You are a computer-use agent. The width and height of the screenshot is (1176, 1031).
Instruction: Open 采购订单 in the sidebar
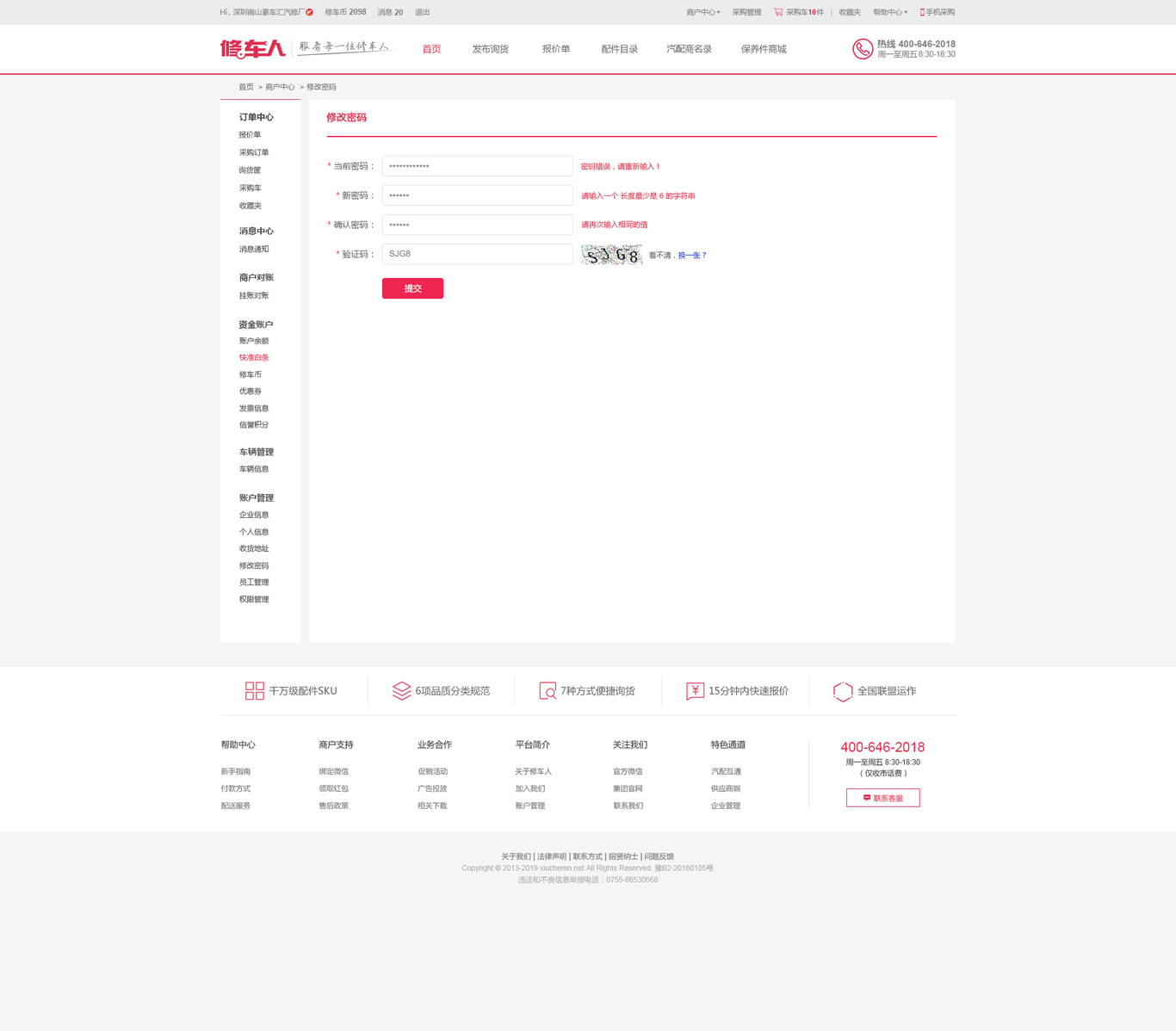[x=254, y=152]
